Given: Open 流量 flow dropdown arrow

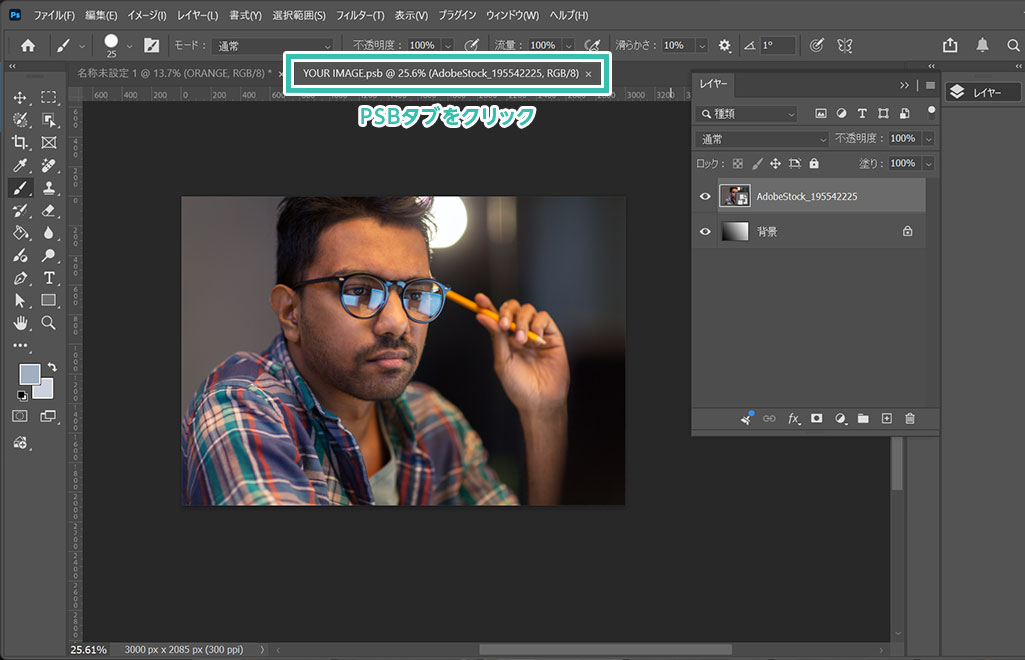Looking at the screenshot, I should coord(568,46).
